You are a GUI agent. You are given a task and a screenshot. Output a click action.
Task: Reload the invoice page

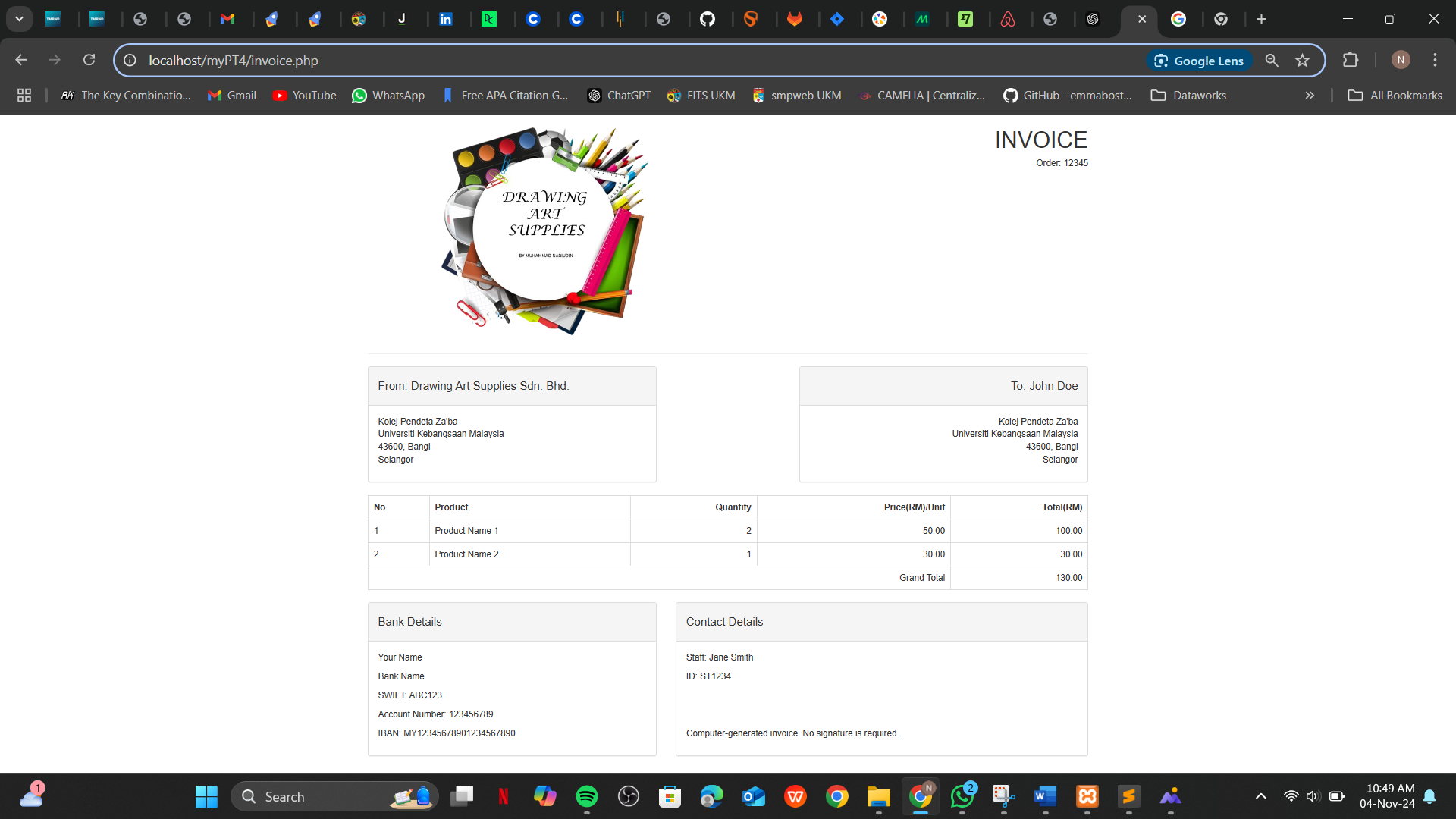click(89, 59)
